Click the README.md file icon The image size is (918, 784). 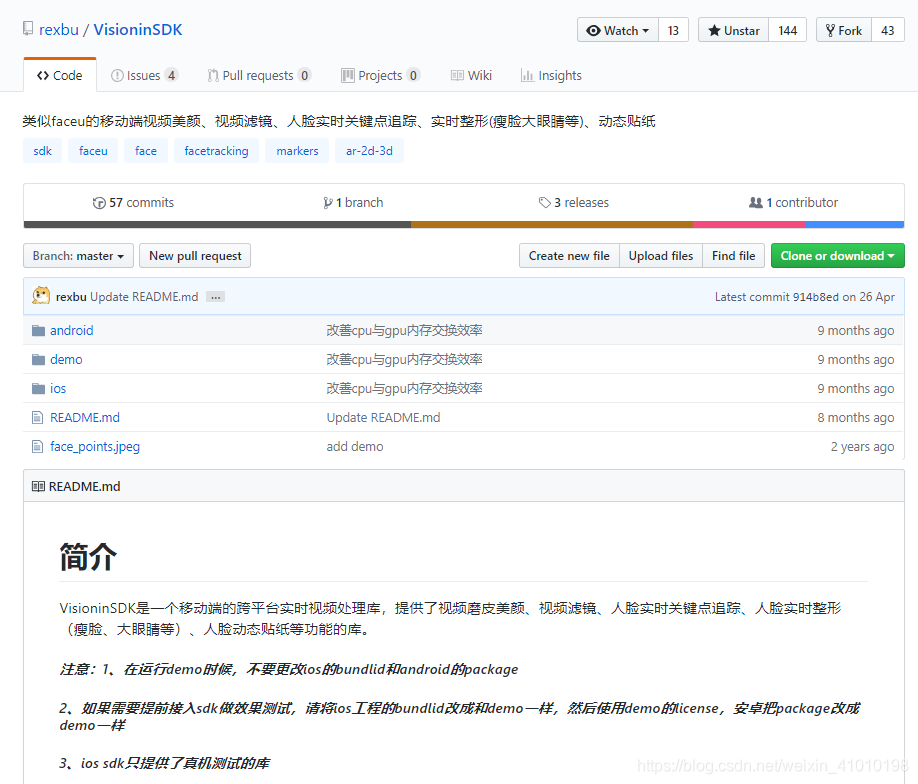pos(37,417)
